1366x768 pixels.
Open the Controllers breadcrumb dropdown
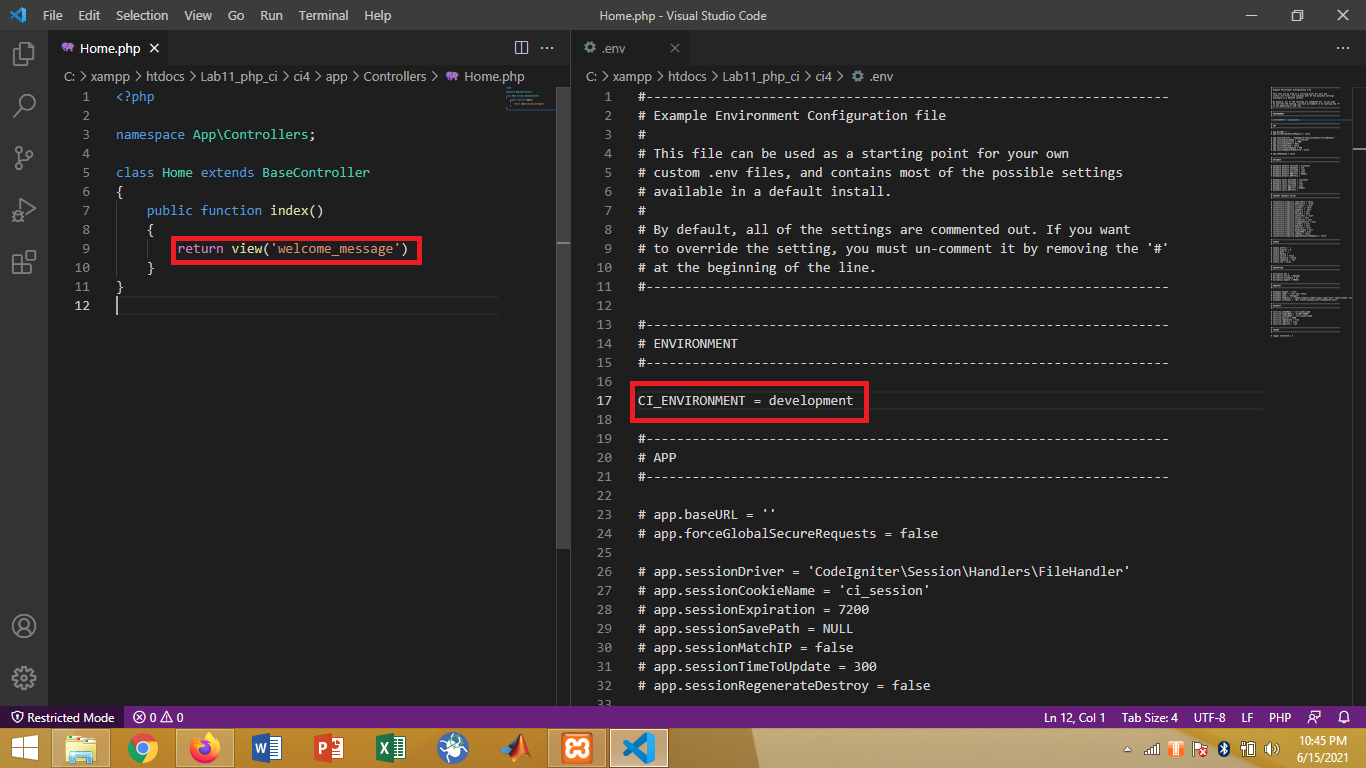click(x=395, y=76)
